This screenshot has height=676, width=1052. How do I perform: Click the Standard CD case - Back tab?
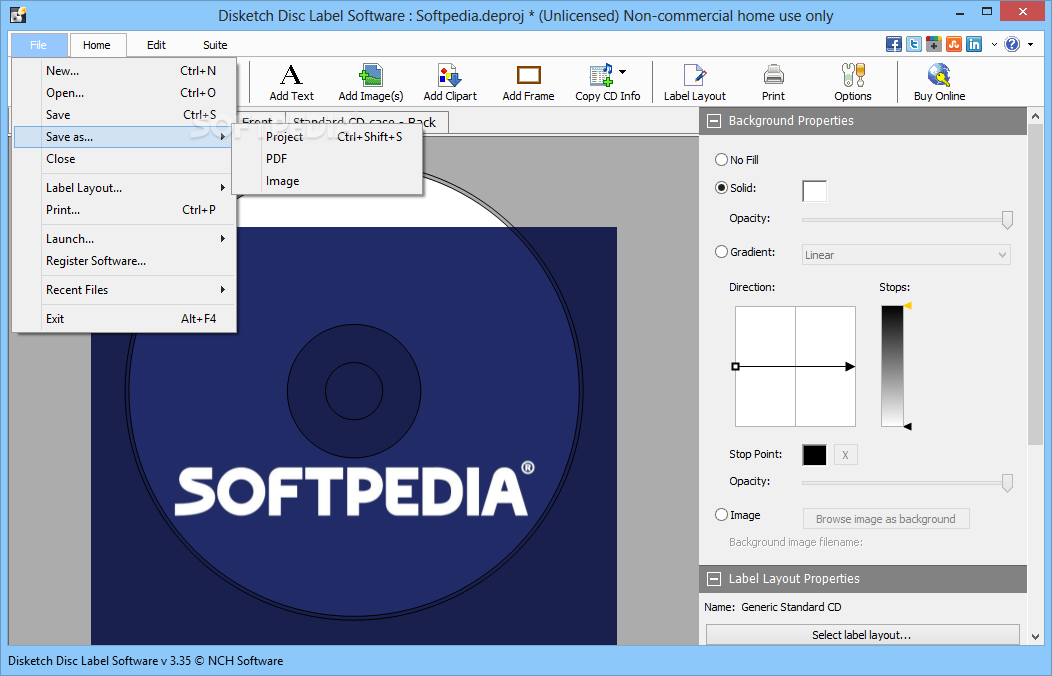click(367, 121)
